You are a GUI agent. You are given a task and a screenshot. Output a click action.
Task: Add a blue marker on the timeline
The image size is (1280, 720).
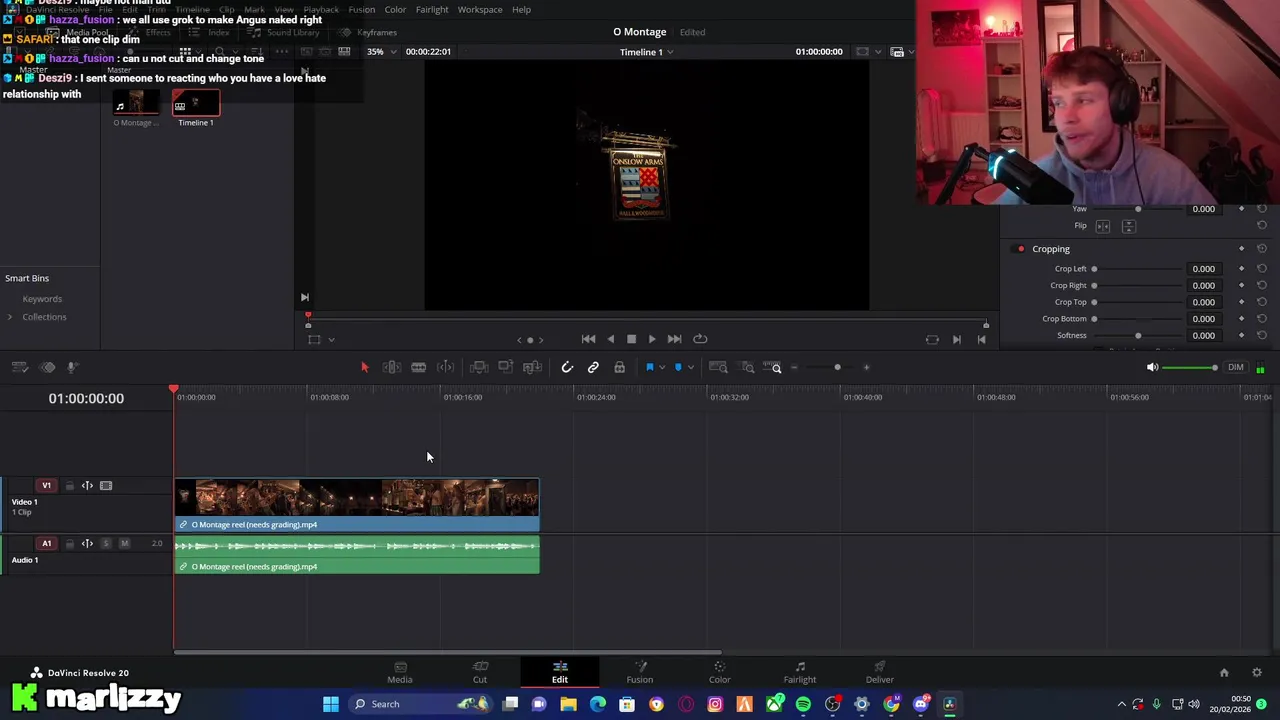point(678,367)
